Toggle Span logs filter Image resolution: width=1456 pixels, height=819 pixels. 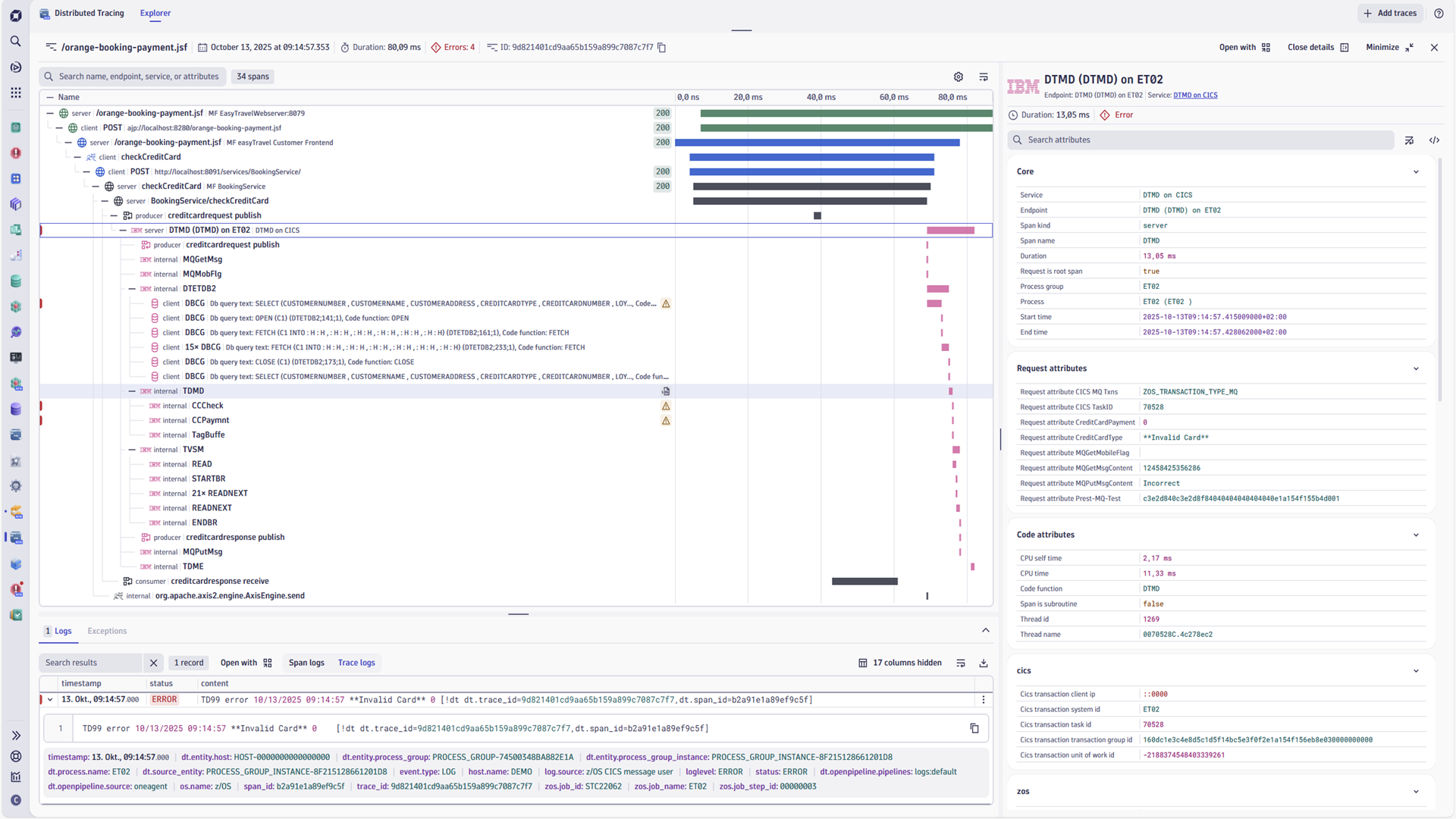click(306, 663)
